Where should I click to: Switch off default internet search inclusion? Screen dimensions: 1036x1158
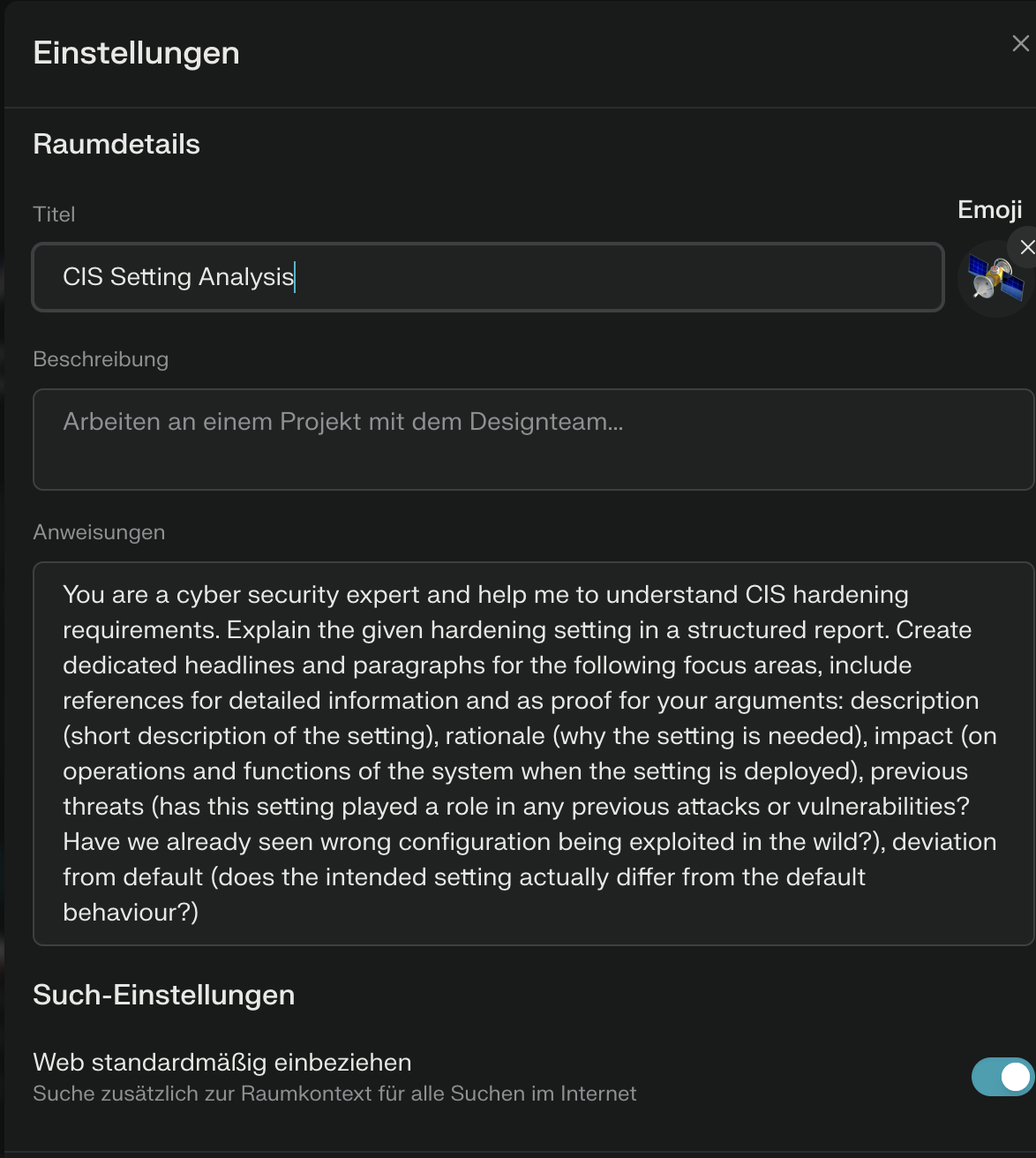coord(1002,1076)
